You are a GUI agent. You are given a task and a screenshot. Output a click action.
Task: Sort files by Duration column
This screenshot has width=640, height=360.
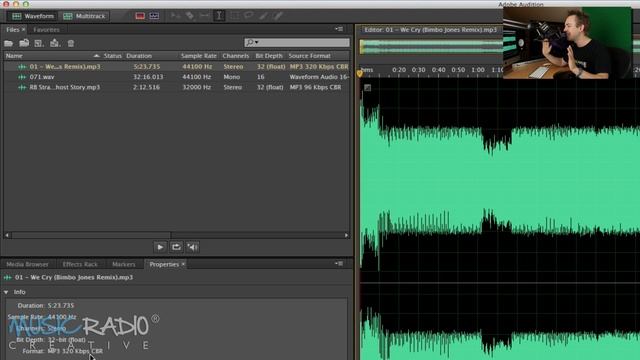pos(139,56)
